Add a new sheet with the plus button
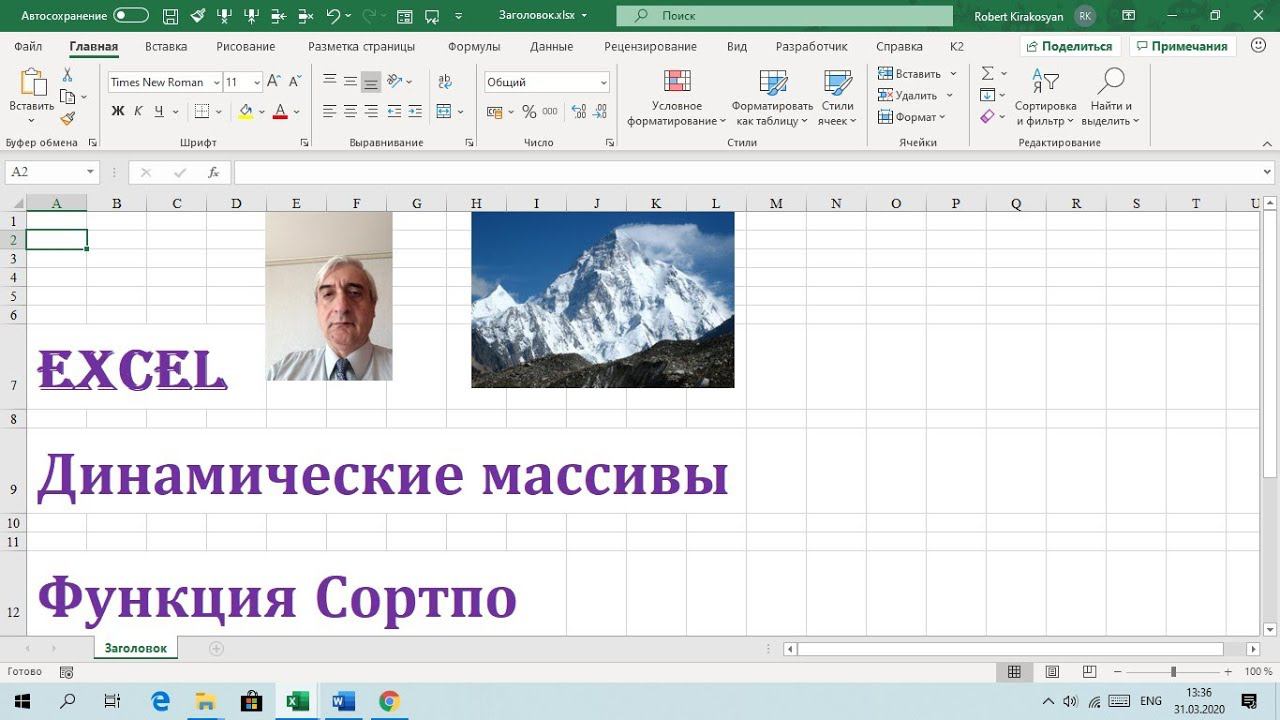This screenshot has width=1280, height=720. tap(216, 648)
